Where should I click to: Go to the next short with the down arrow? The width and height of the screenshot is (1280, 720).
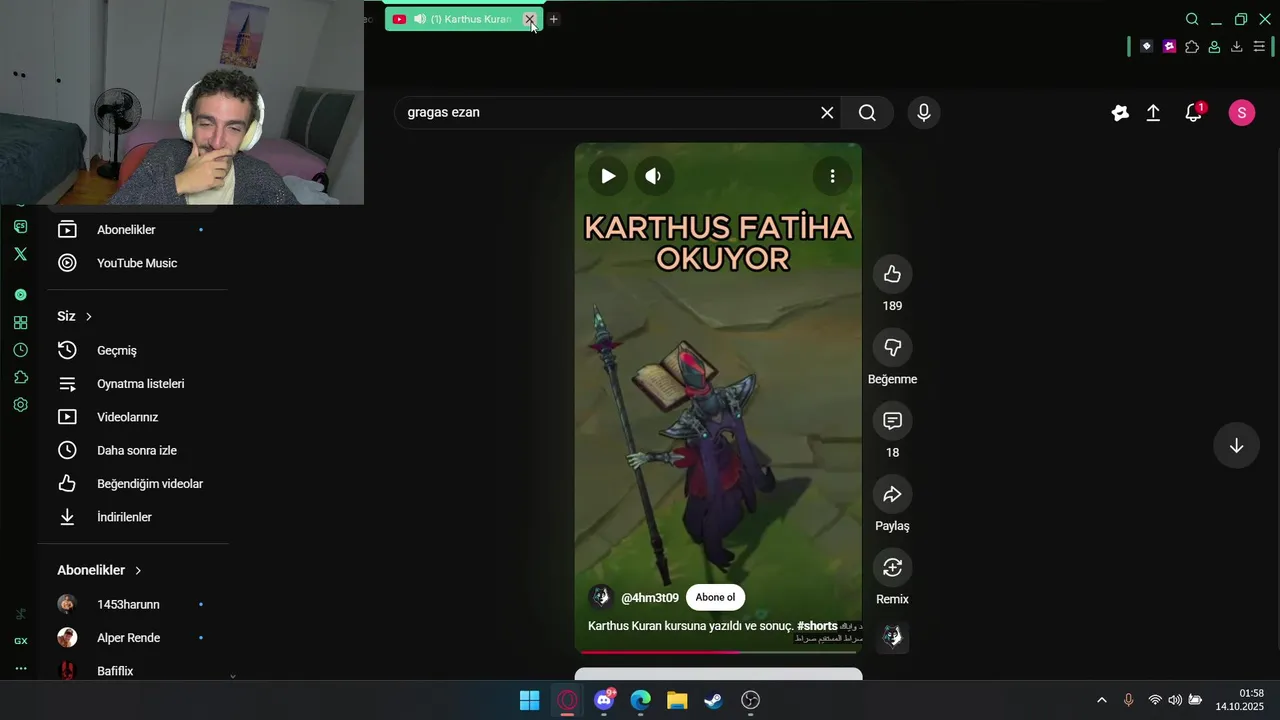tap(1236, 446)
